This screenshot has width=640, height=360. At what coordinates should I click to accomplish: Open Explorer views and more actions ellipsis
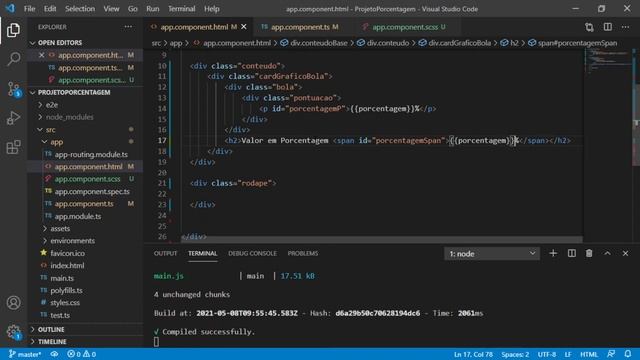(x=128, y=27)
